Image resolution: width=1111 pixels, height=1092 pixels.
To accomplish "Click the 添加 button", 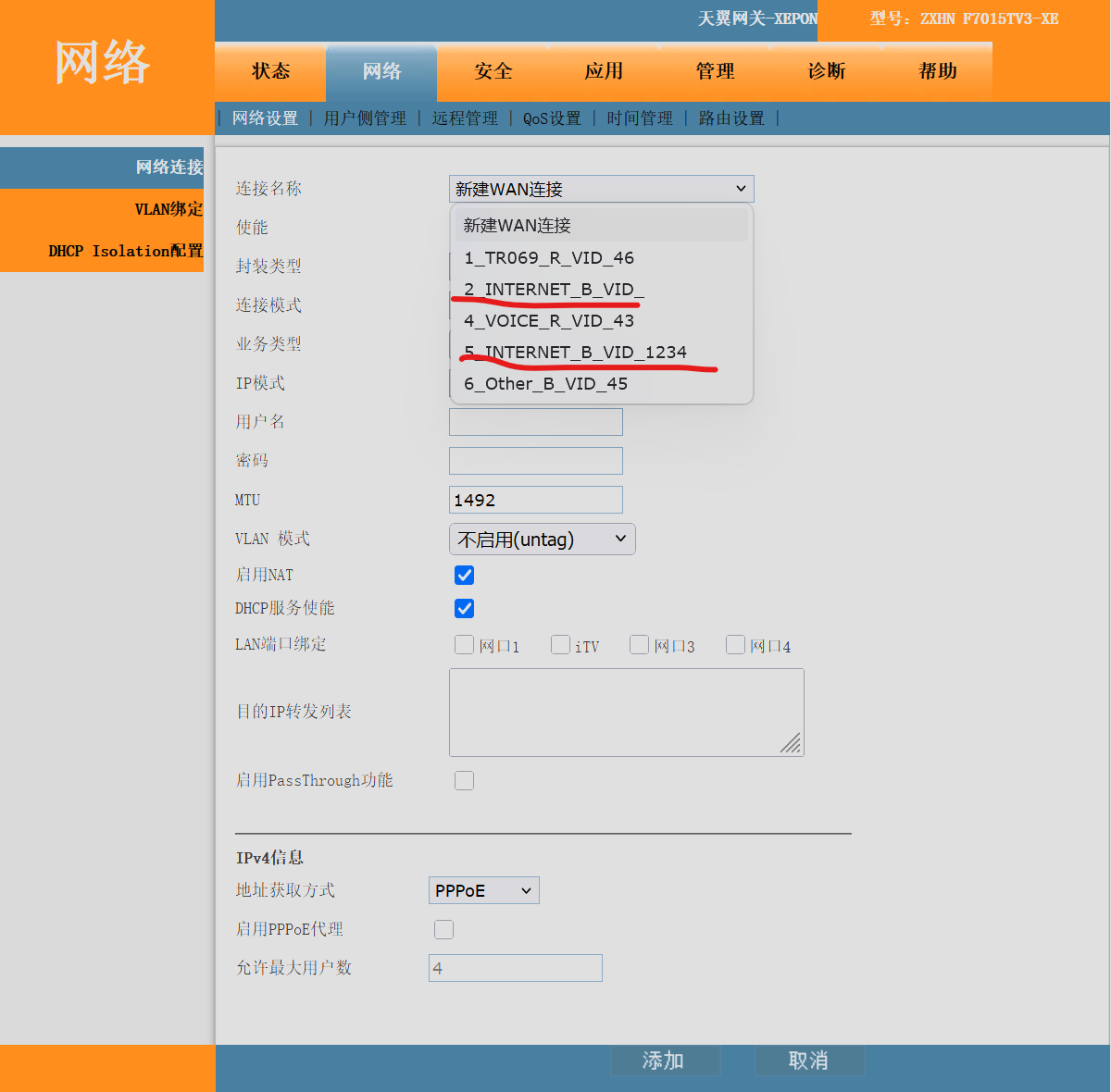I will [664, 1061].
